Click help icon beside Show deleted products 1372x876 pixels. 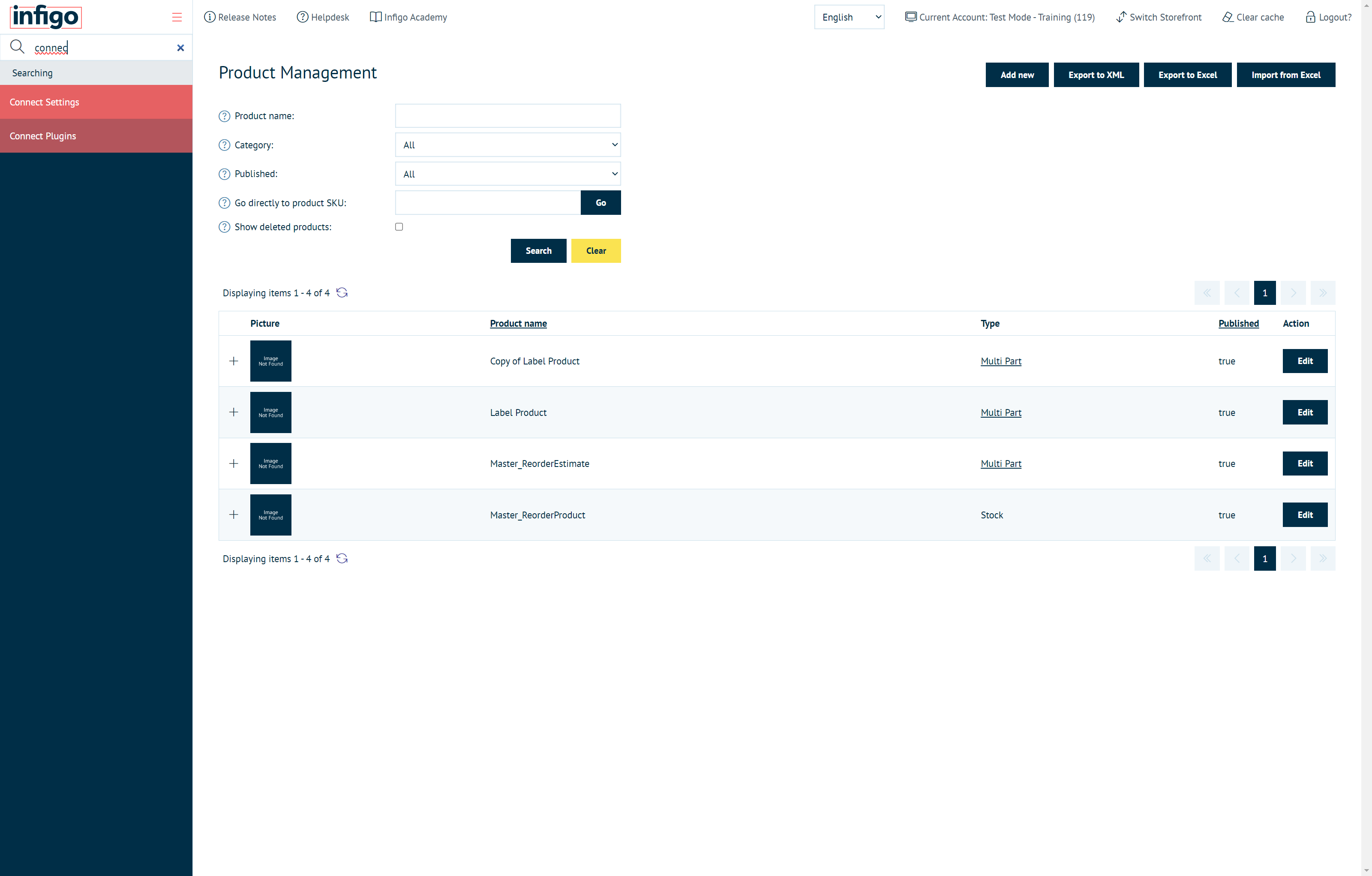tap(225, 227)
